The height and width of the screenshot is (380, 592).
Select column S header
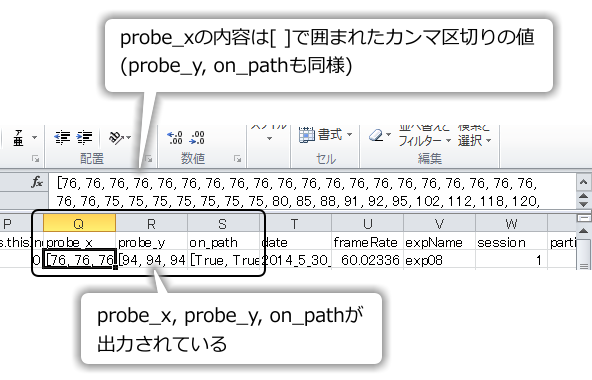(x=223, y=224)
